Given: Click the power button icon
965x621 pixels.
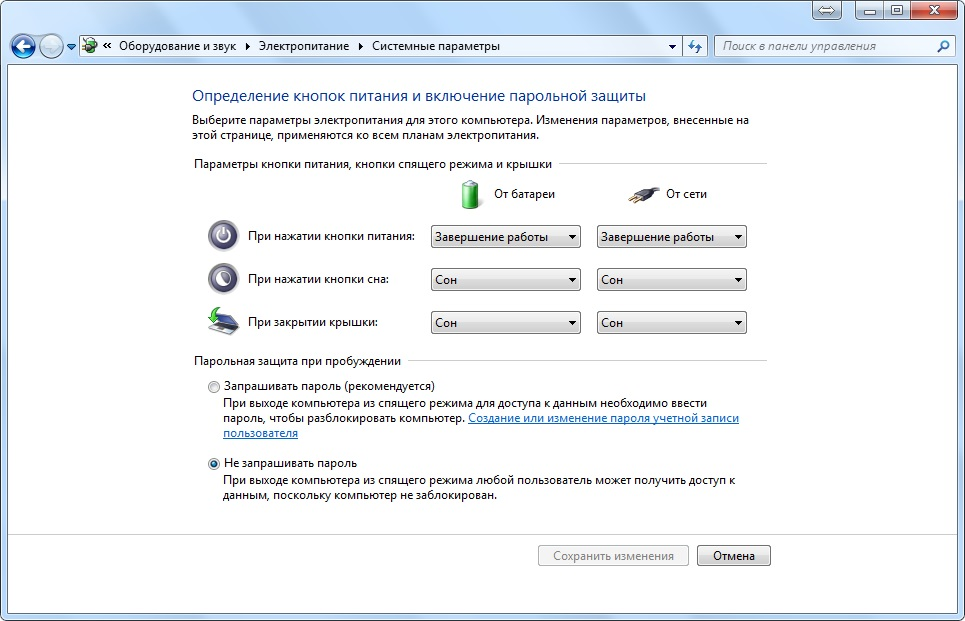Looking at the screenshot, I should [x=223, y=236].
